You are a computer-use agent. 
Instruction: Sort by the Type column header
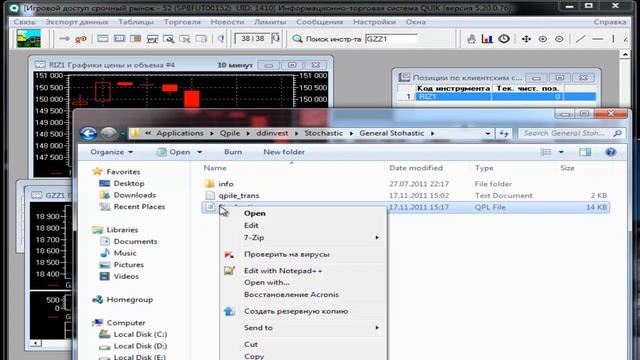[x=484, y=168]
